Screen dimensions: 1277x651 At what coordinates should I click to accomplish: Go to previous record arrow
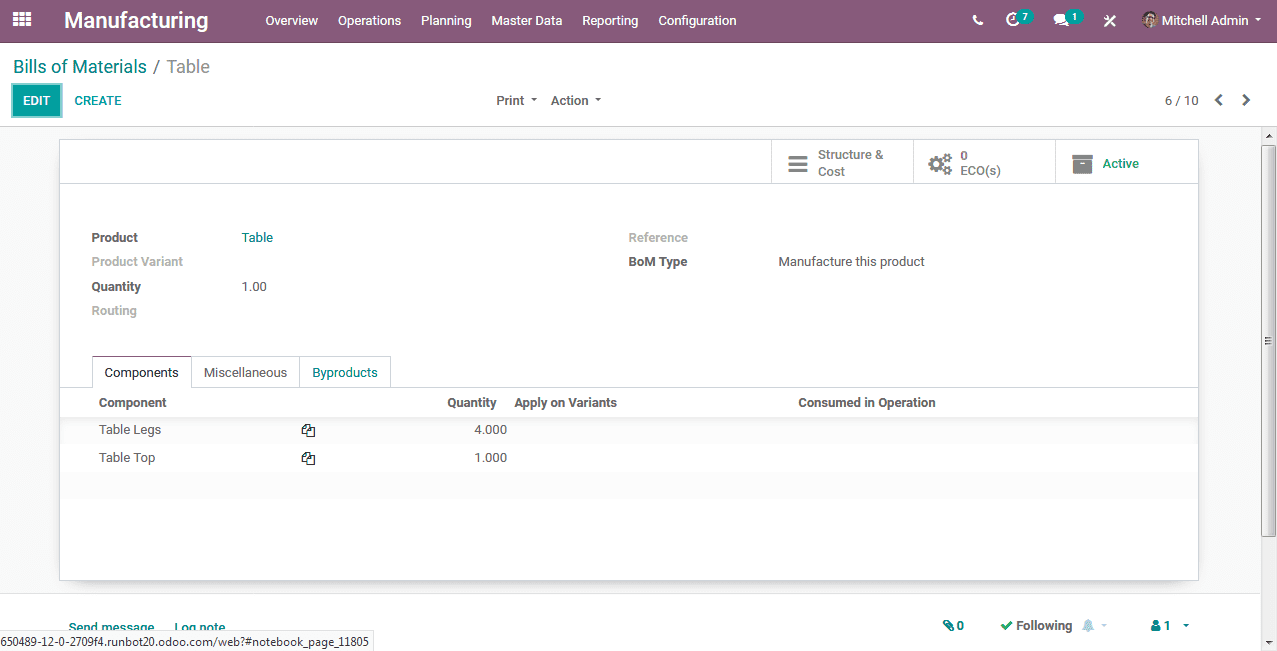click(1219, 100)
